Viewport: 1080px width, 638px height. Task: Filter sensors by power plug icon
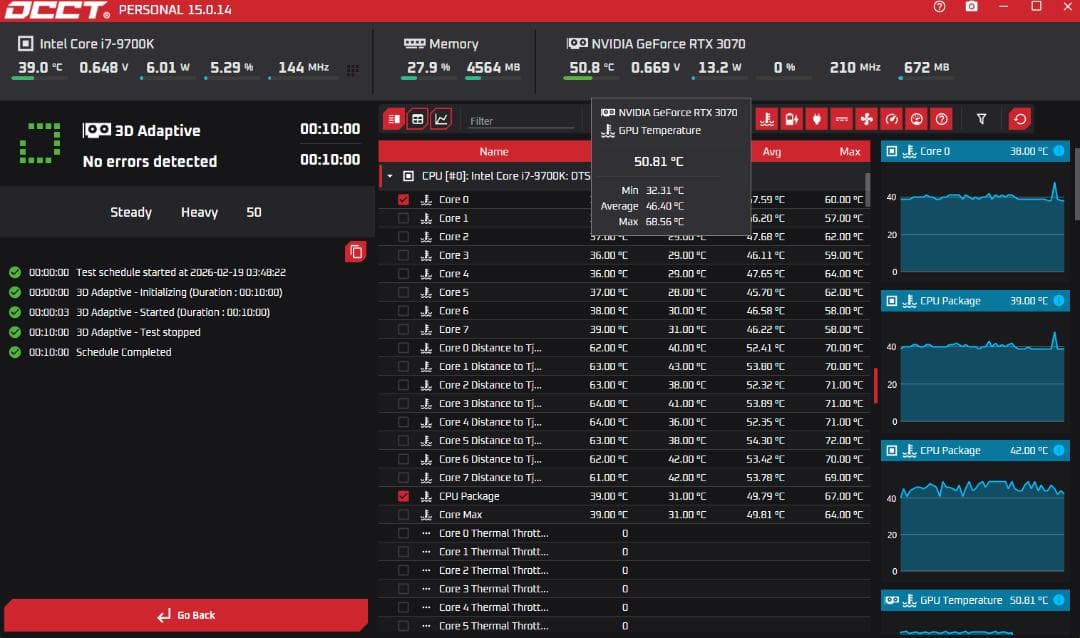(x=816, y=119)
